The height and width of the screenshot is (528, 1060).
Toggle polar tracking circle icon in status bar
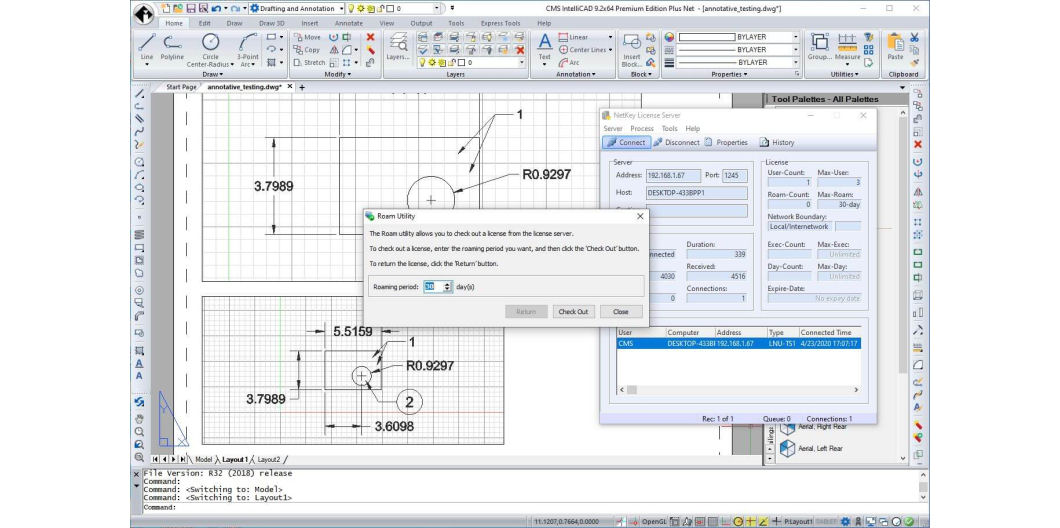click(738, 521)
